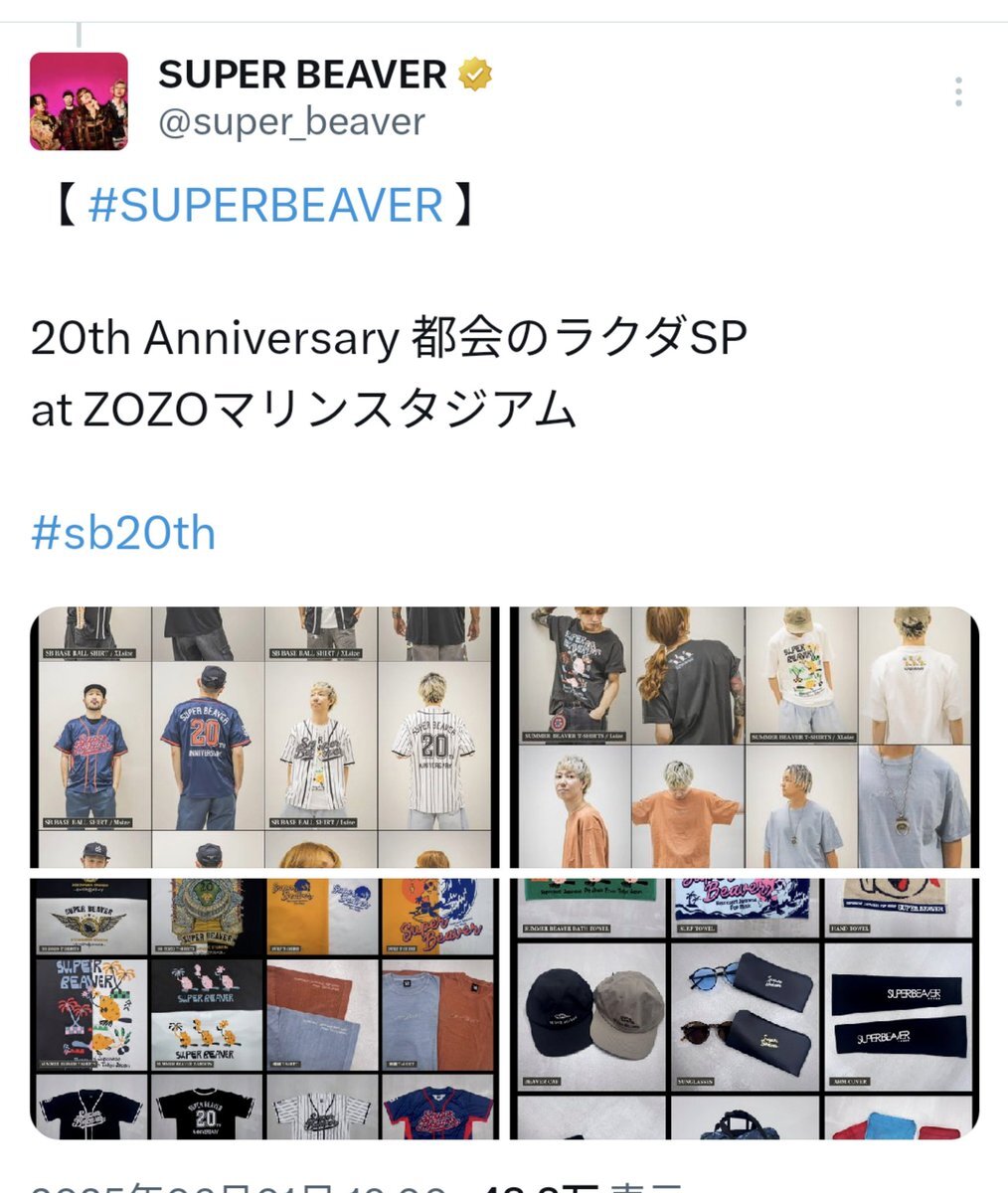Tap the flamingo SUPER BEAVER shirt design
Viewport: 1008px width, 1193px height.
tap(207, 1014)
